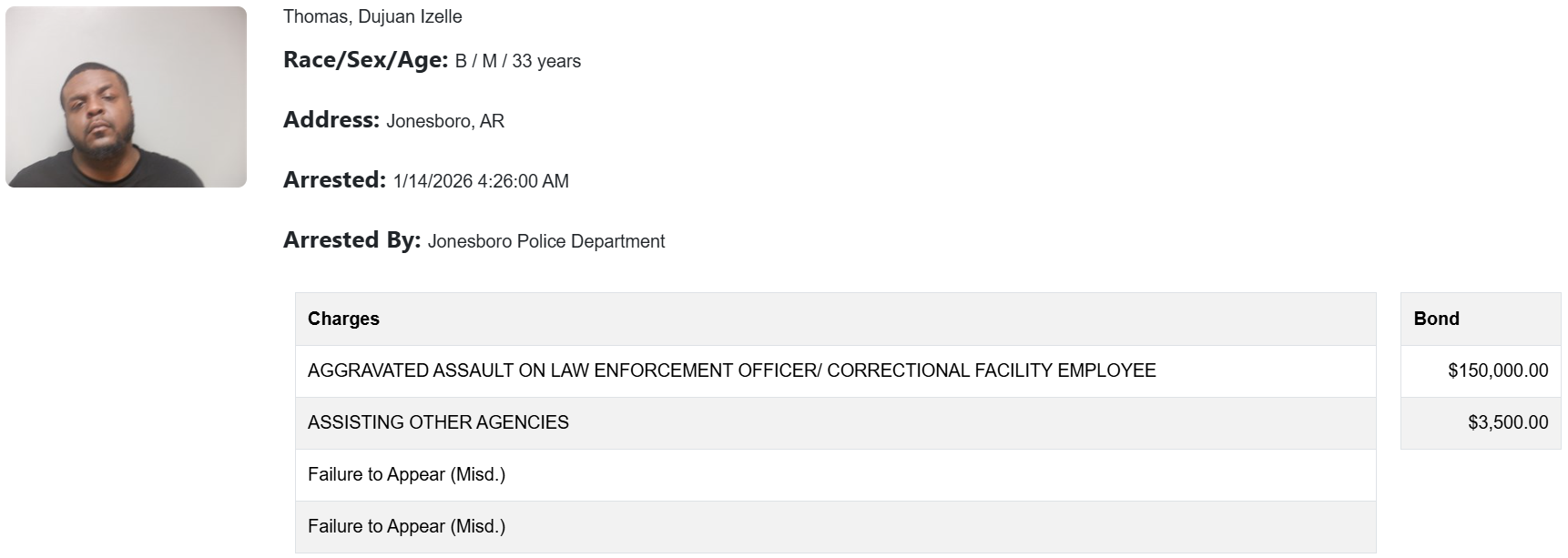Click the "33 years" age text
The height and width of the screenshot is (558, 1568).
546,61
